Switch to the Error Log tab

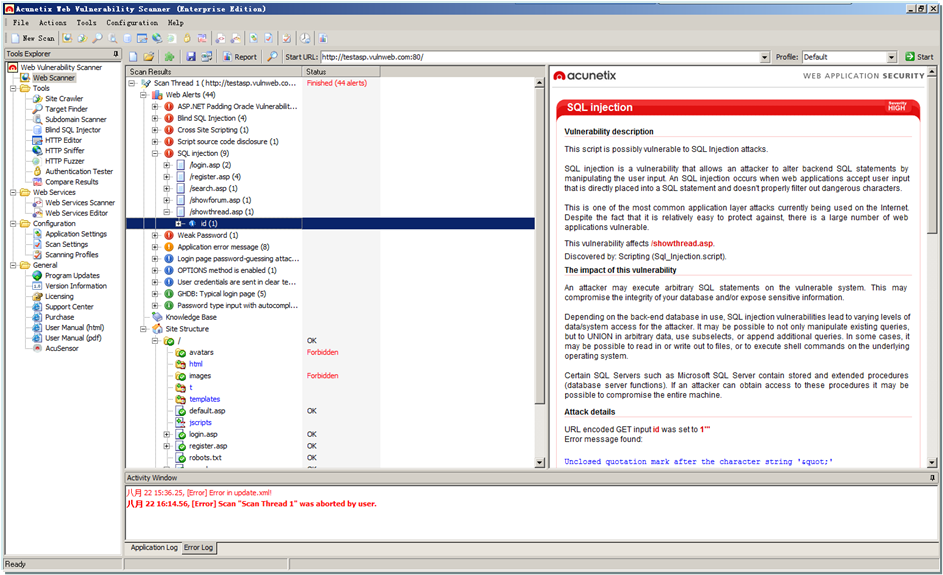tap(198, 548)
